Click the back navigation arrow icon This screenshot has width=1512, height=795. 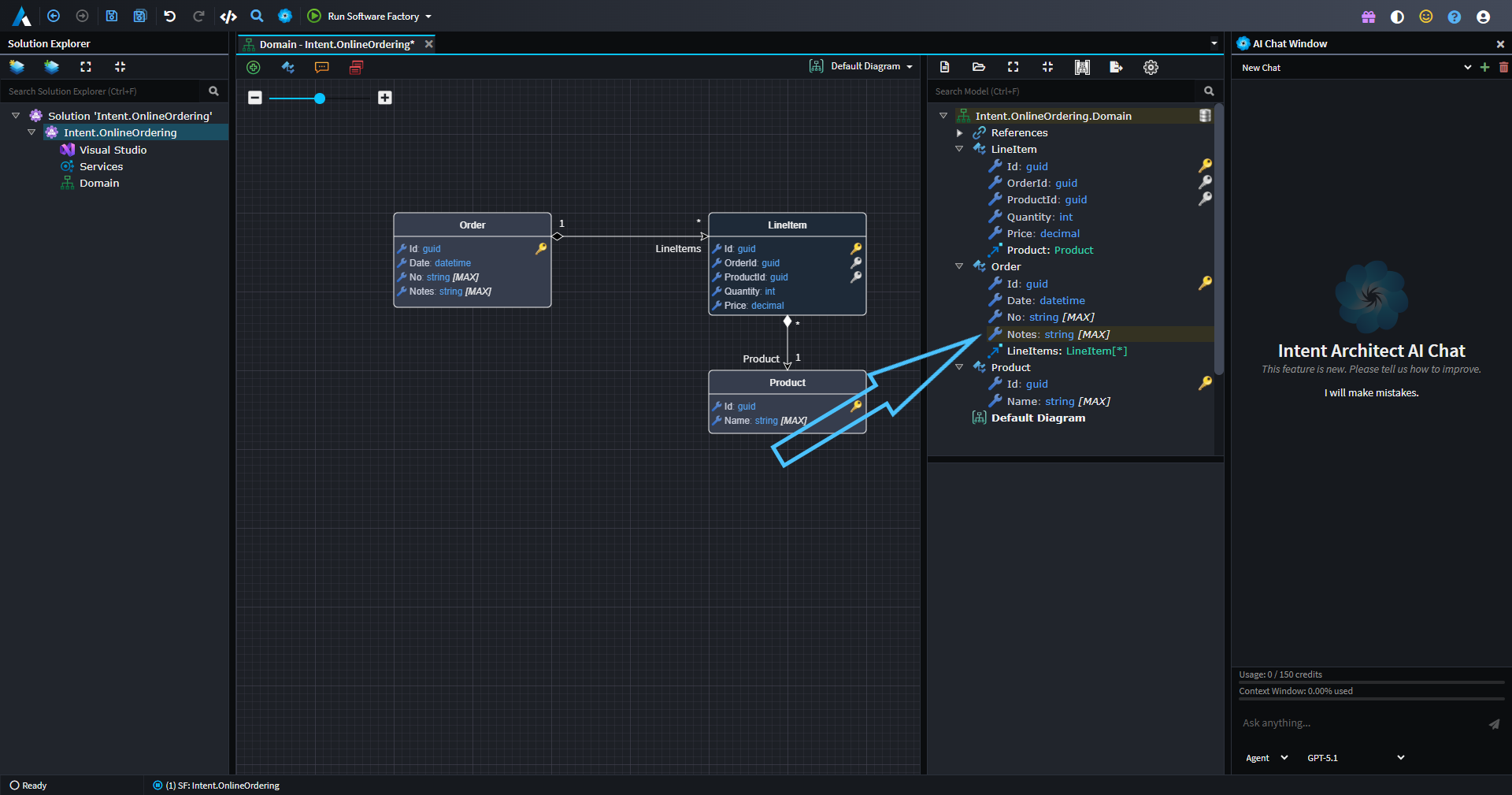point(54,16)
